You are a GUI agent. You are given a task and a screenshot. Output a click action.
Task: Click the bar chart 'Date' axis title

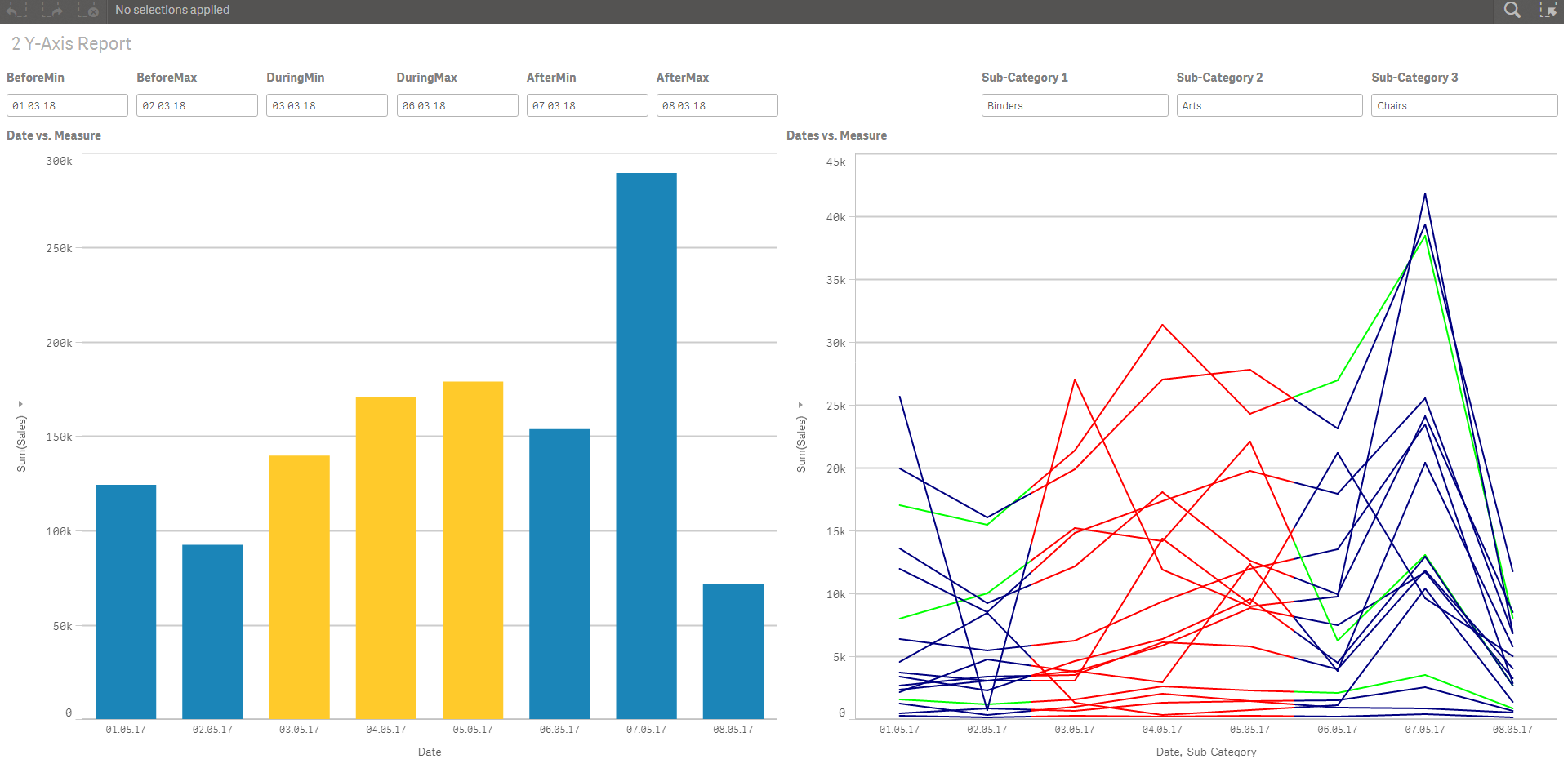[430, 752]
